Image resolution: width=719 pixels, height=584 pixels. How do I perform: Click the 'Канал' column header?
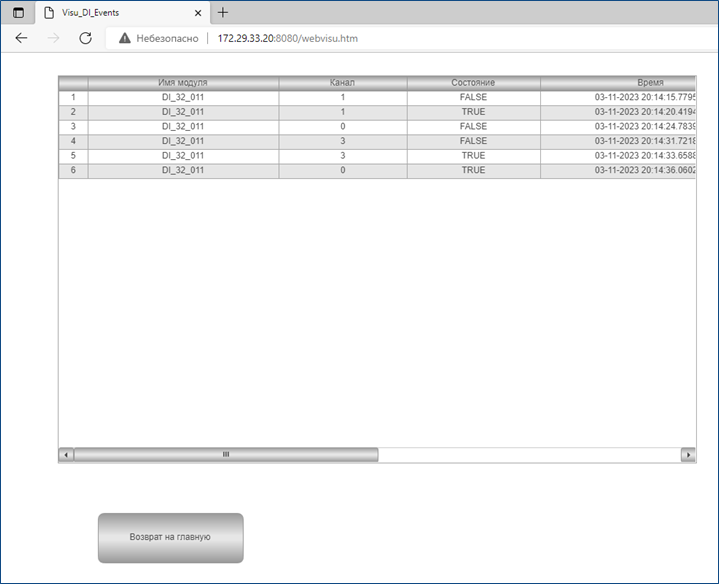click(x=342, y=82)
